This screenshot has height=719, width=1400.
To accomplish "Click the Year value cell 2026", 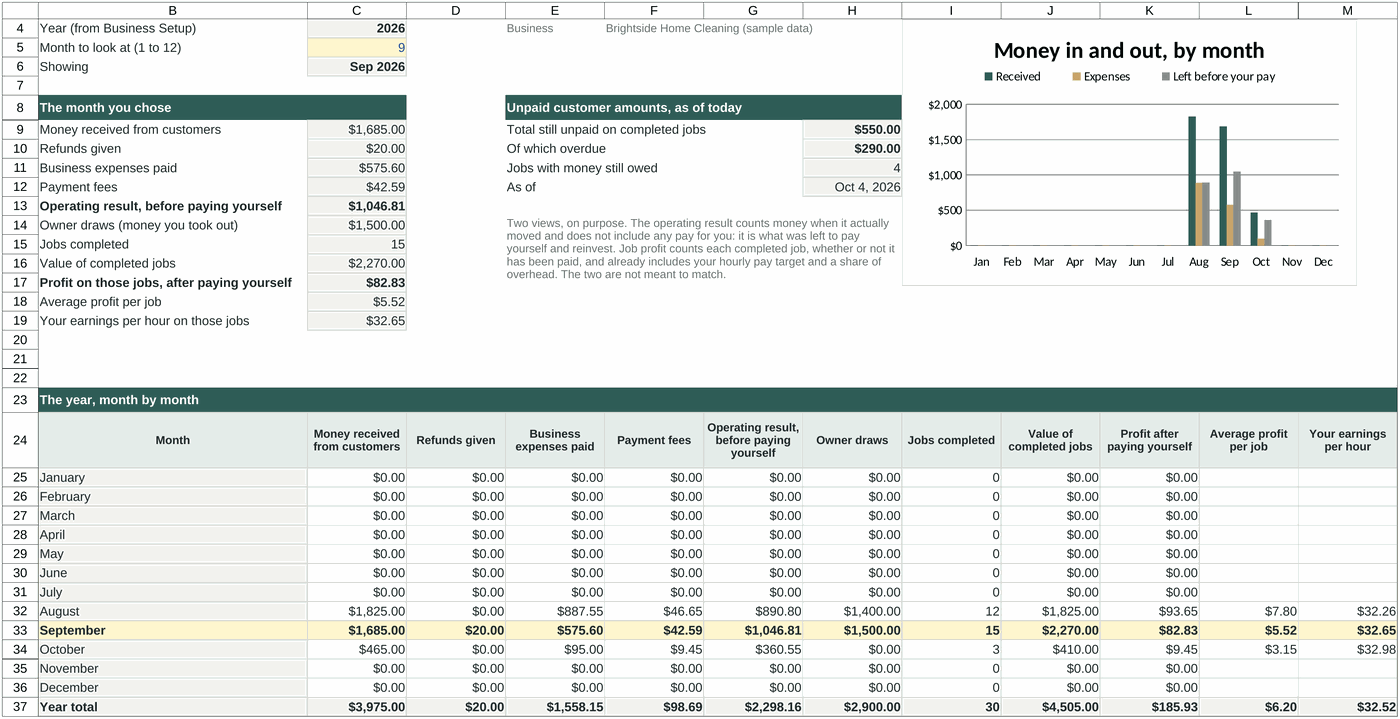I will 357,28.
